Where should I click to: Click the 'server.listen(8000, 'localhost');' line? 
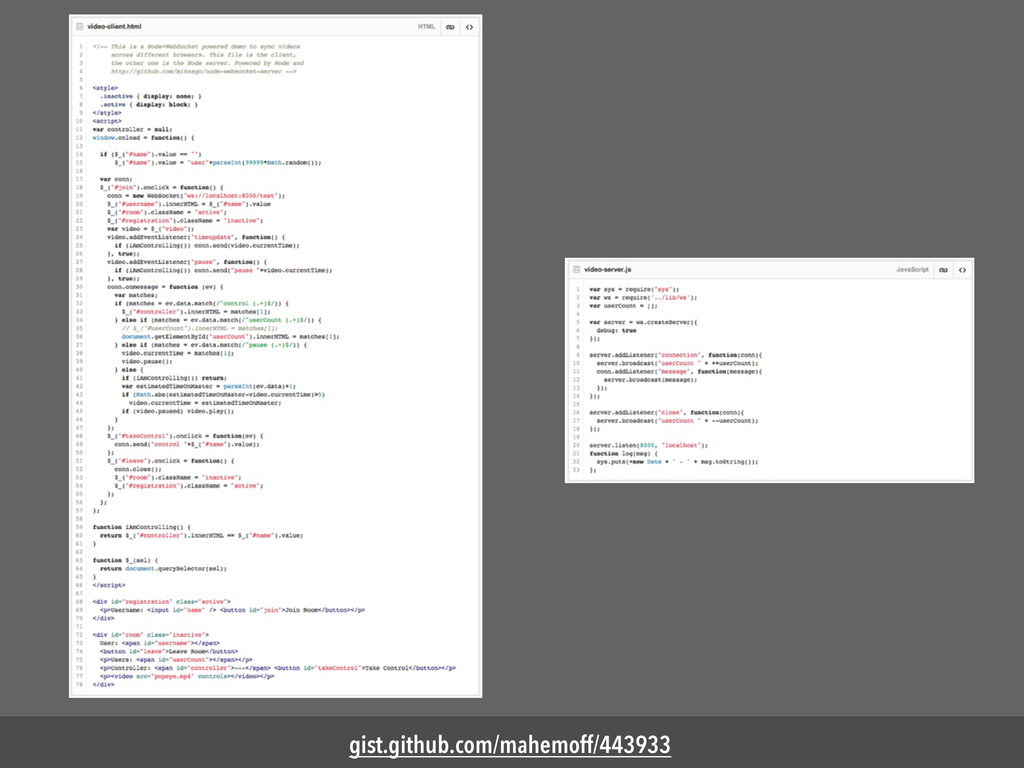pos(648,445)
